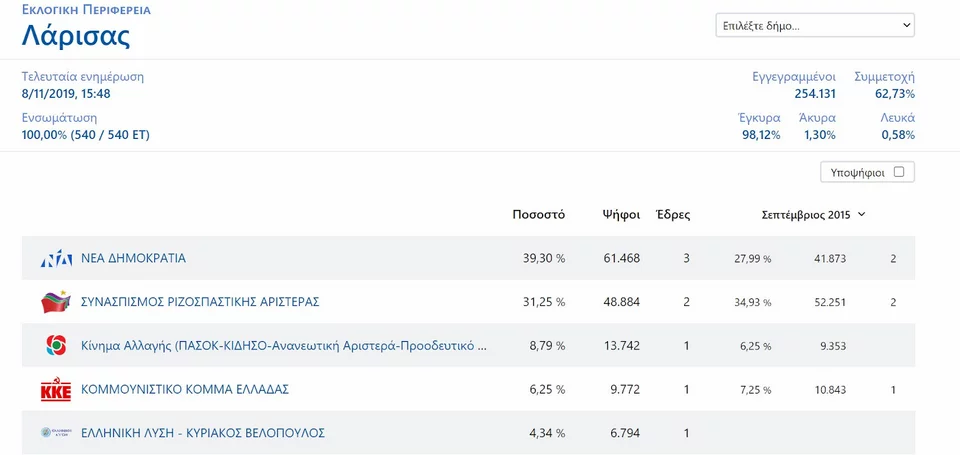Click the valid votes value 98,12%
The image size is (960, 455).
[x=761, y=135]
